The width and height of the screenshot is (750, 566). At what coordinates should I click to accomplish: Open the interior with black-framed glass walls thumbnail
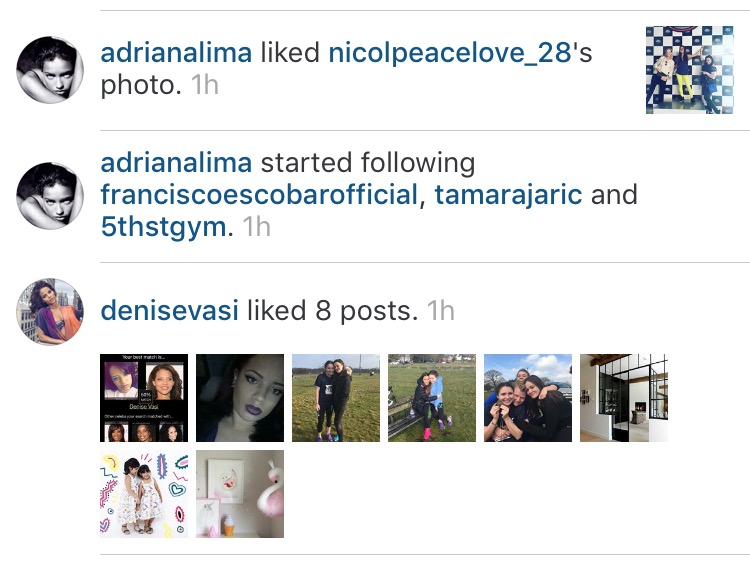pos(624,398)
